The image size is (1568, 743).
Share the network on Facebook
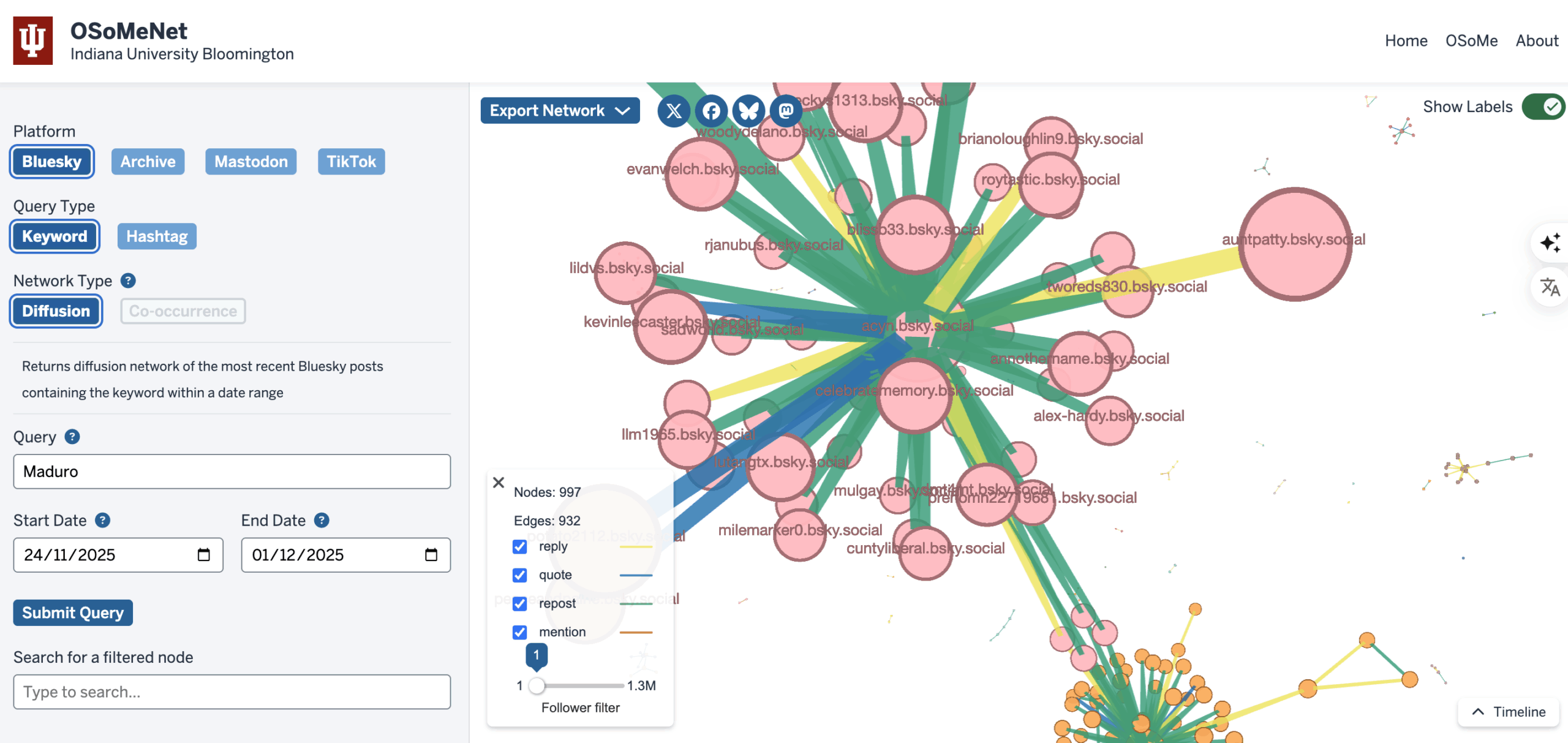tap(711, 111)
